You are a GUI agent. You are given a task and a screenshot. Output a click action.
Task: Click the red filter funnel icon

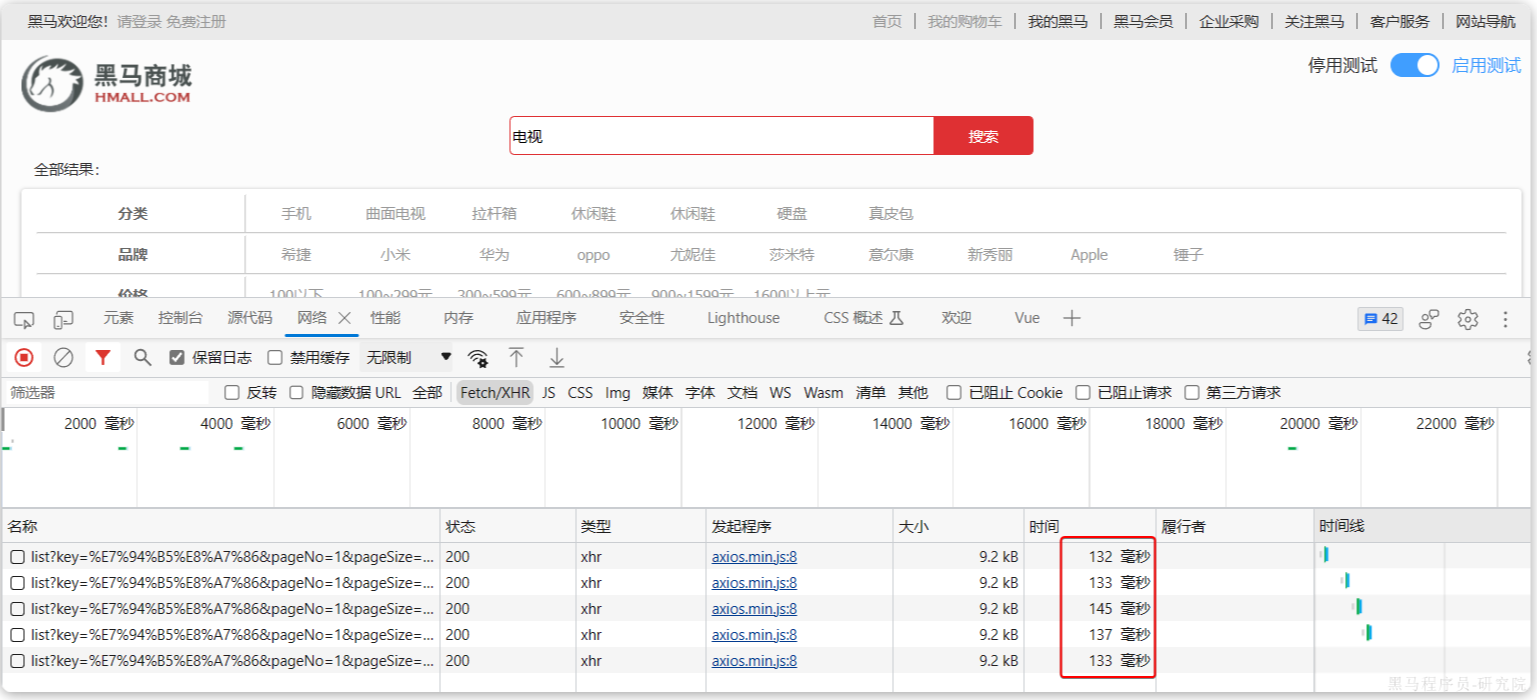point(102,357)
